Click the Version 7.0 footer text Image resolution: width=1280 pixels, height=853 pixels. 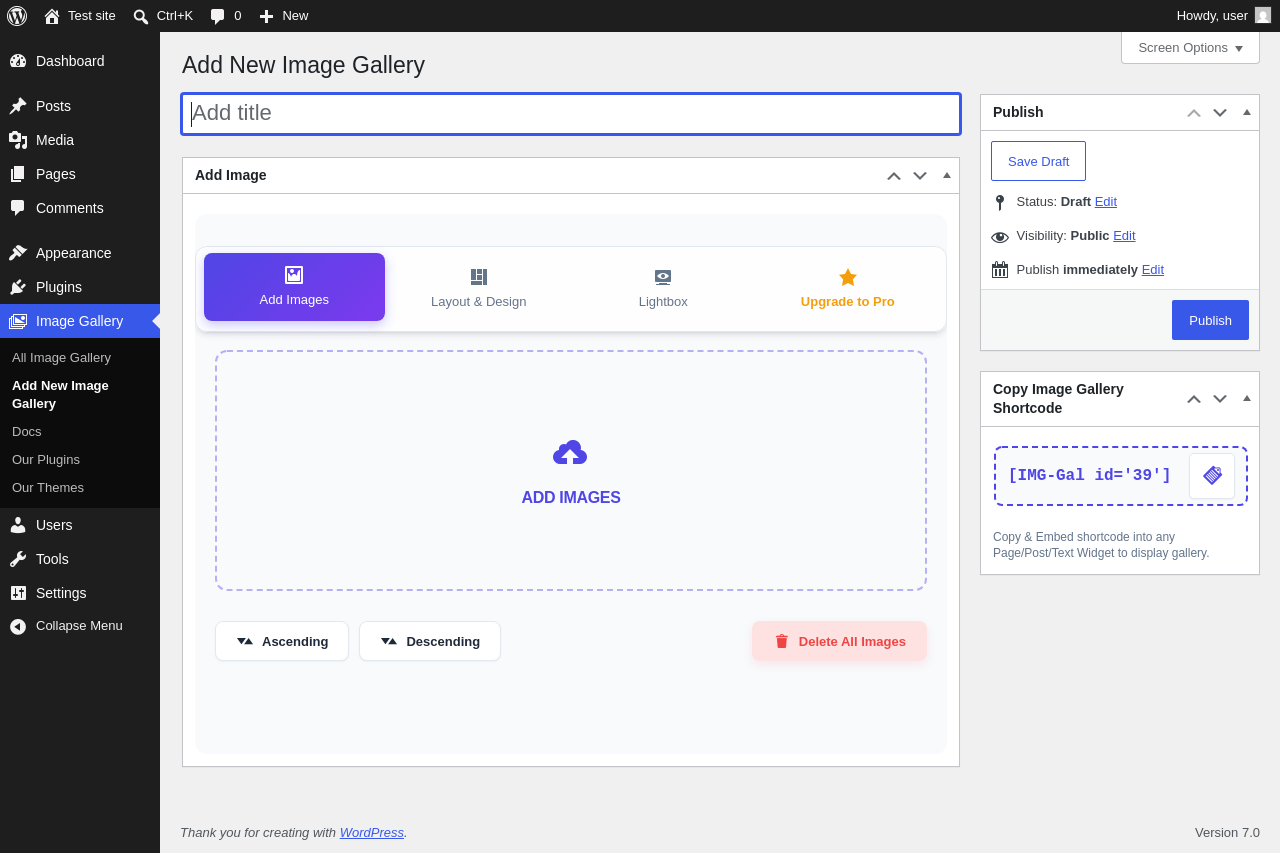[1227, 833]
